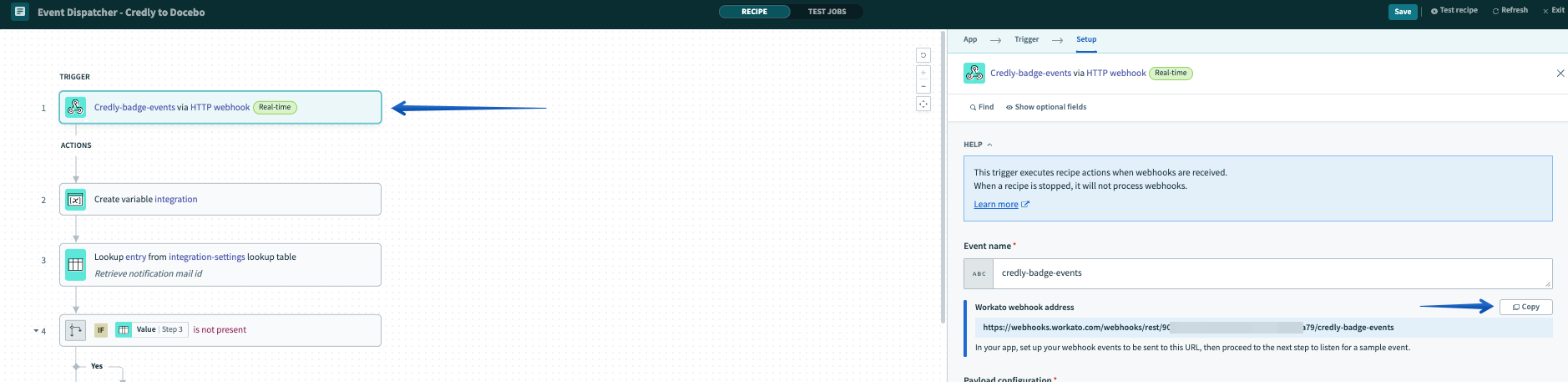
Task: Select the Credly-badge-events trigger step
Action: tap(220, 107)
